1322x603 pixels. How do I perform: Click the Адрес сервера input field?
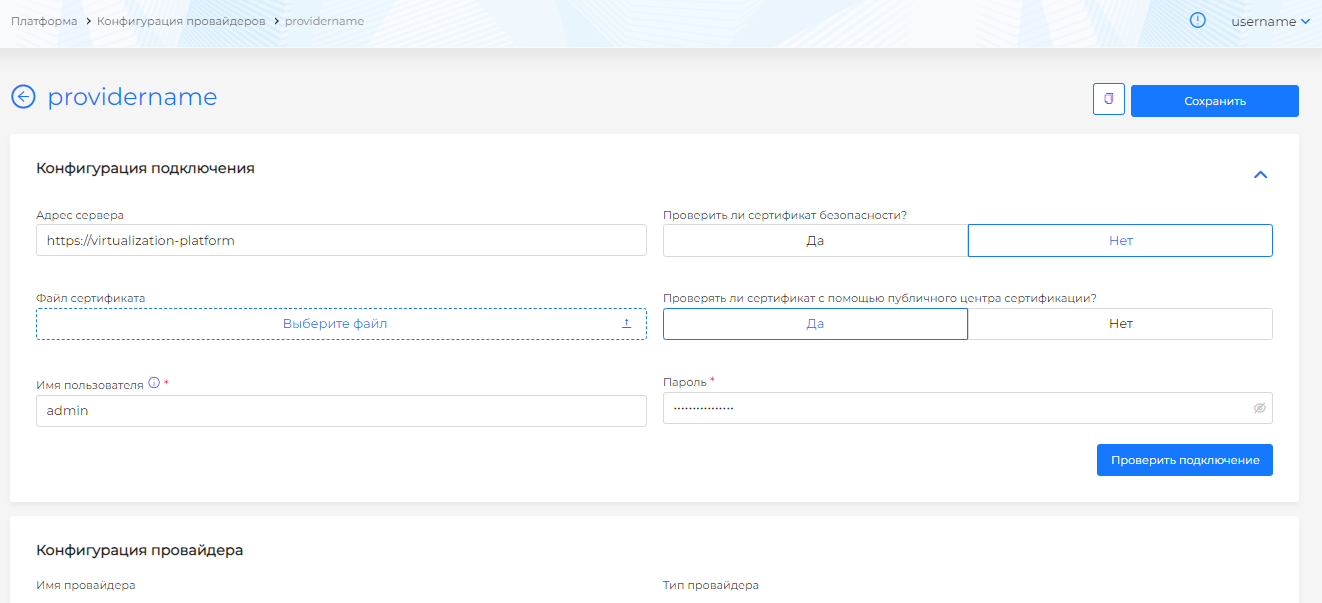tap(341, 240)
